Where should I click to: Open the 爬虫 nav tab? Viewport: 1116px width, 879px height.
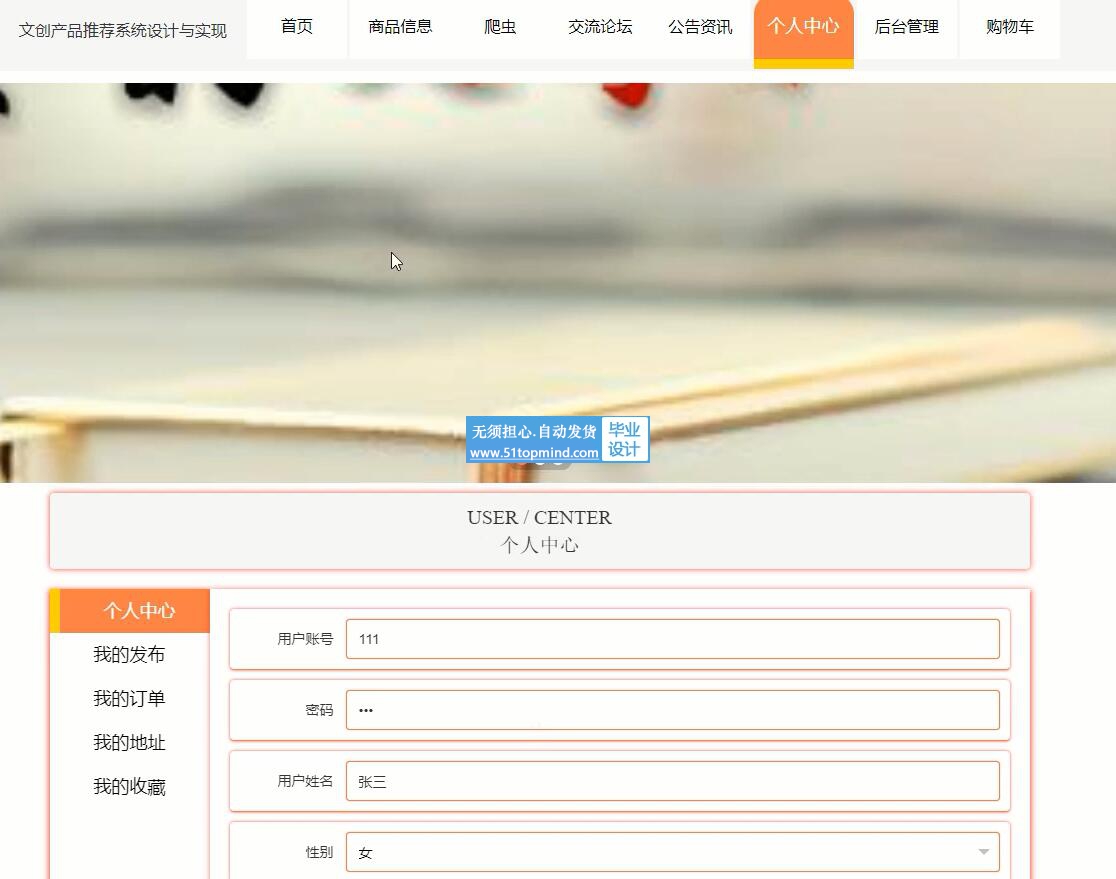tap(500, 28)
